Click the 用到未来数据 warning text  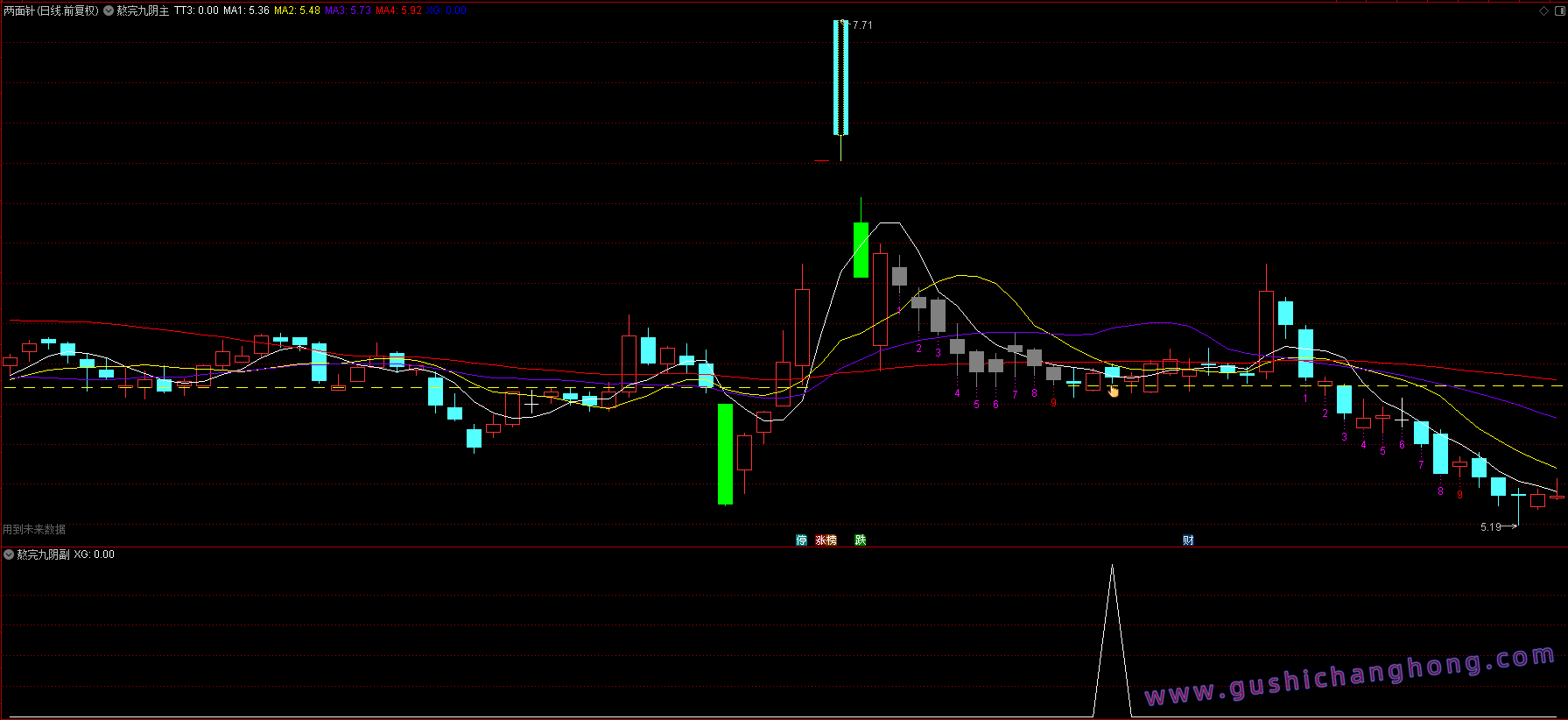34,530
